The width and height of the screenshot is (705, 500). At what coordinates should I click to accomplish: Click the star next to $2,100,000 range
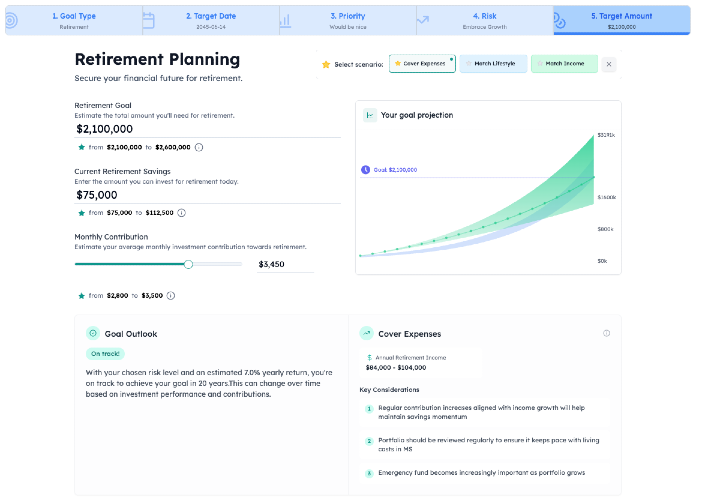click(81, 147)
